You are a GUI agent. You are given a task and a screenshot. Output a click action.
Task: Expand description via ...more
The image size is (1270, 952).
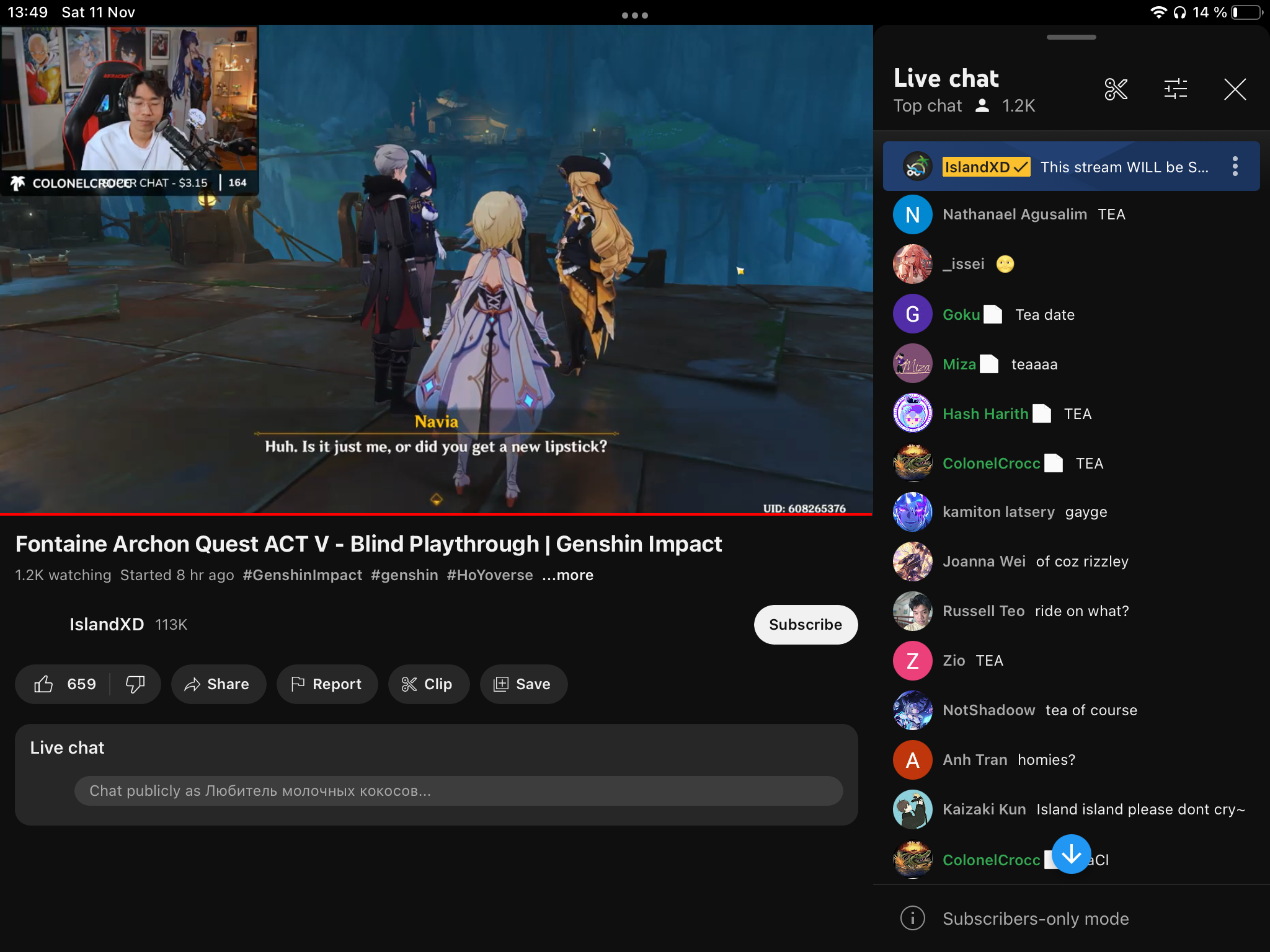567,575
